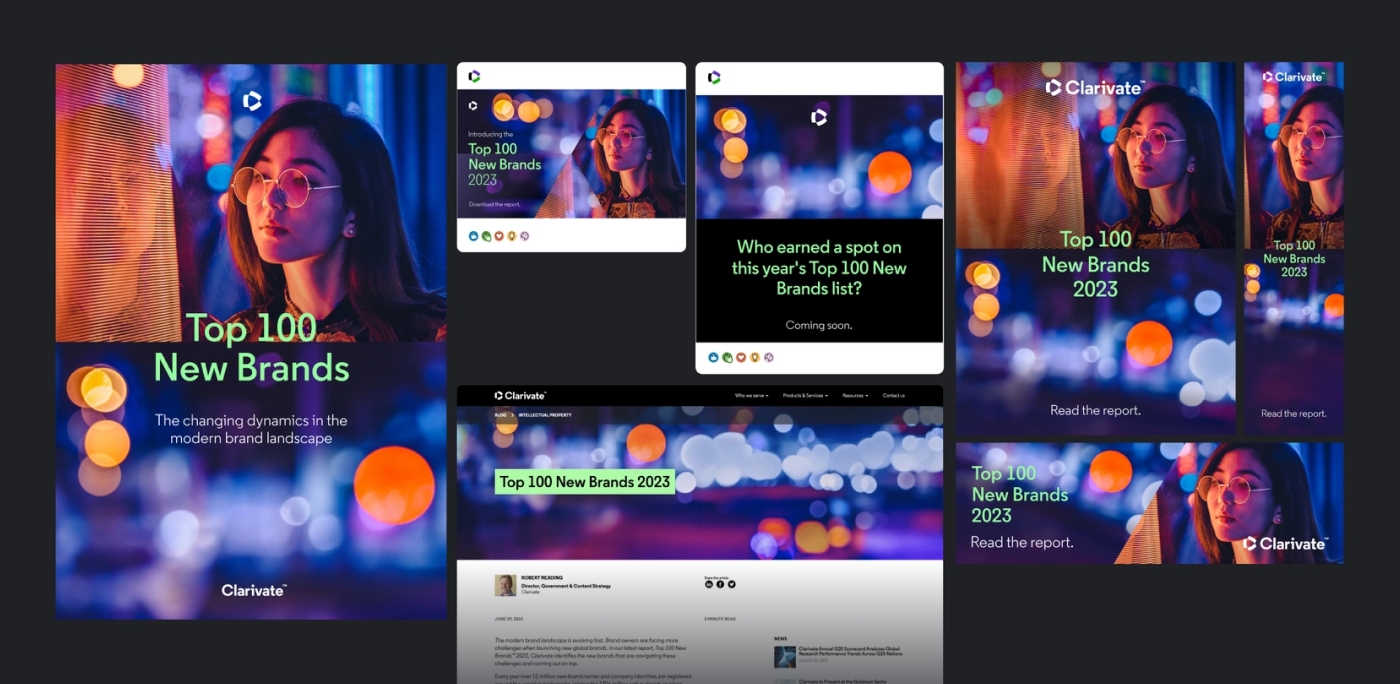Click the Insightful lightbulb reaction on the Introducing card
This screenshot has width=1400, height=684.
(512, 236)
